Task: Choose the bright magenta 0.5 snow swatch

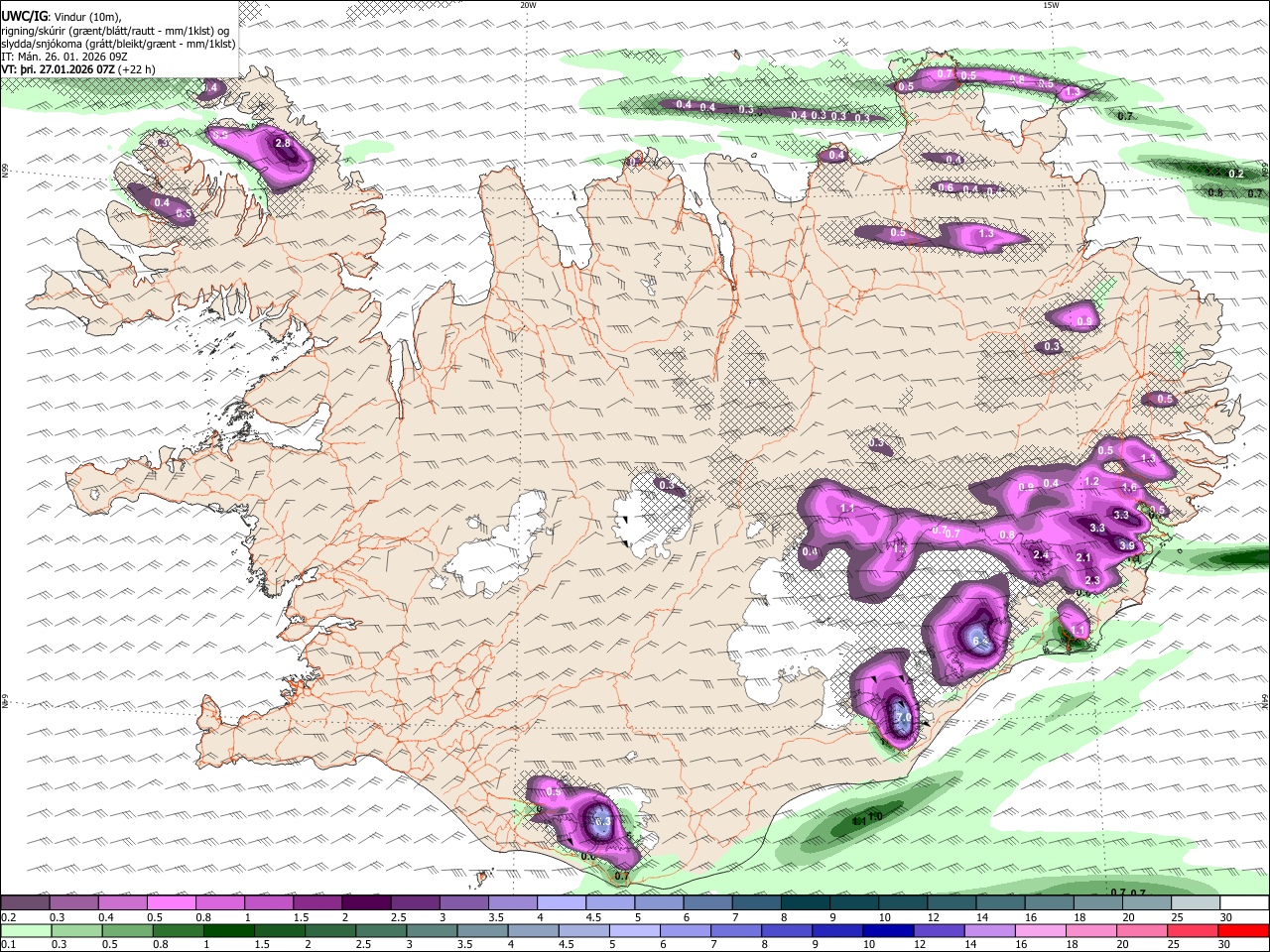Action: (171, 903)
